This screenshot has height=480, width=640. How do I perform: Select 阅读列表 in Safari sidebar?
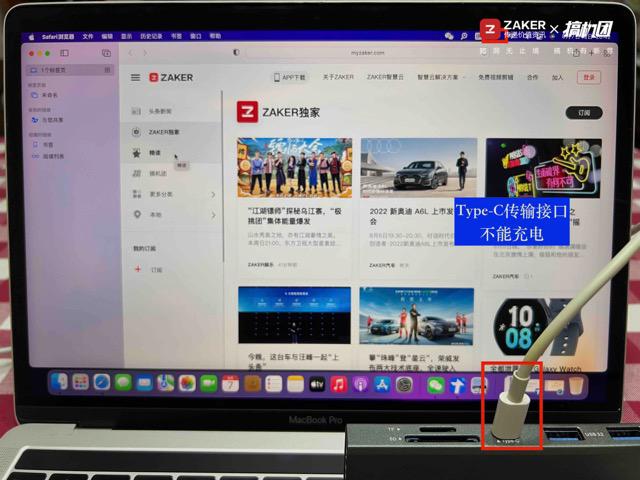point(48,156)
